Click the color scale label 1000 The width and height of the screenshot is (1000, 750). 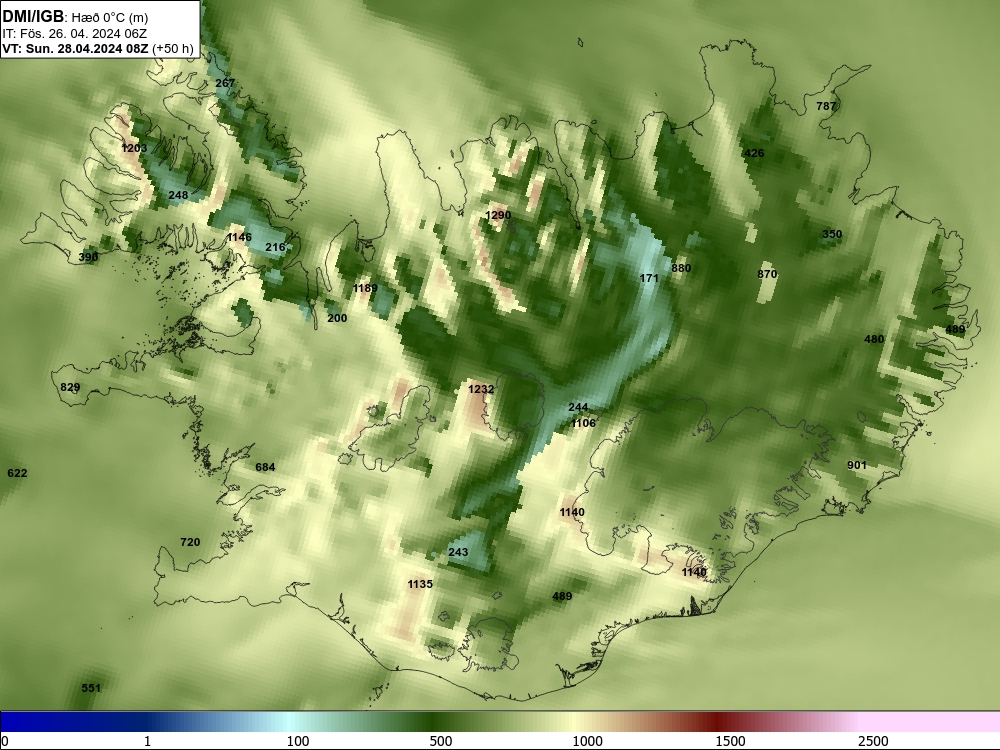click(587, 741)
